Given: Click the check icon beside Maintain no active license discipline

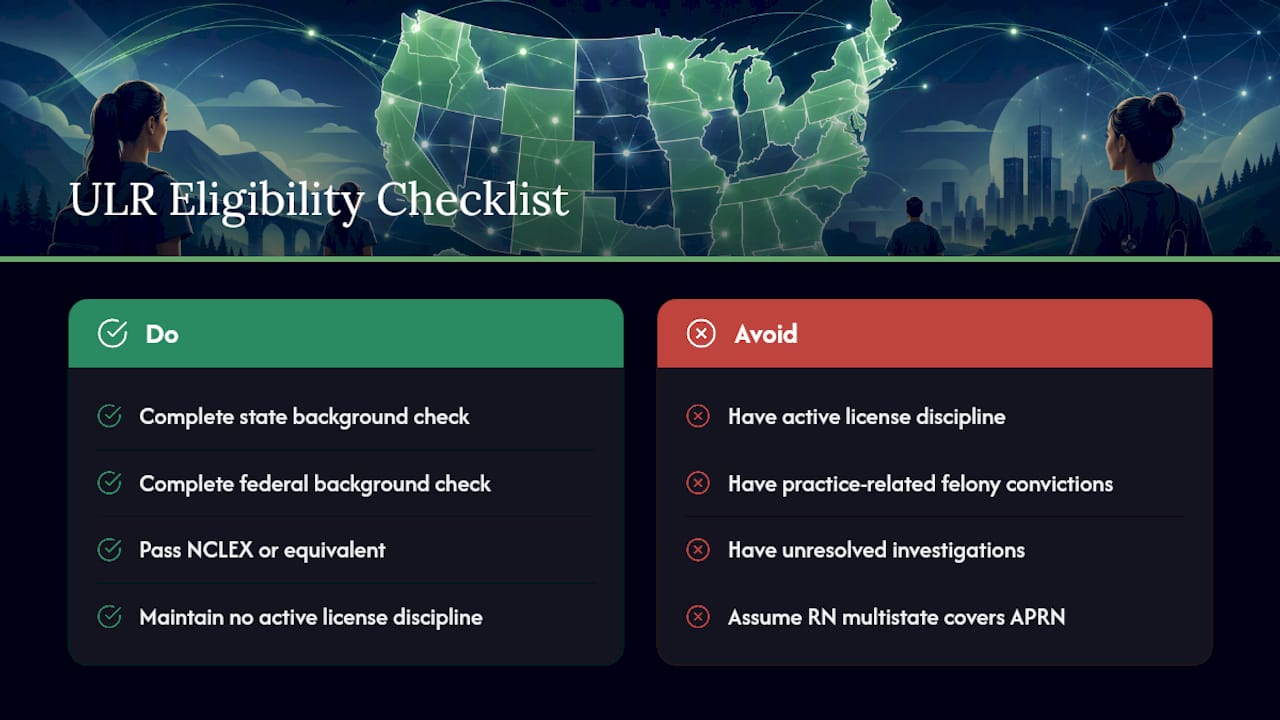Looking at the screenshot, I should [x=109, y=617].
